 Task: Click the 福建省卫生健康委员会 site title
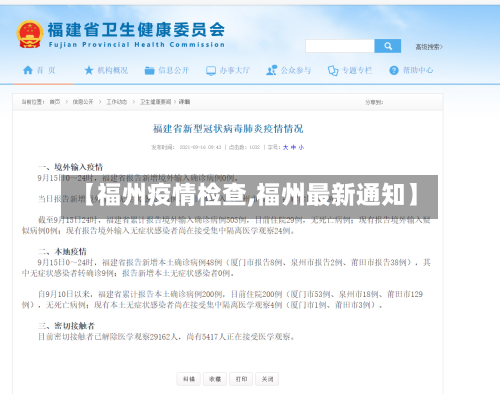(136, 30)
